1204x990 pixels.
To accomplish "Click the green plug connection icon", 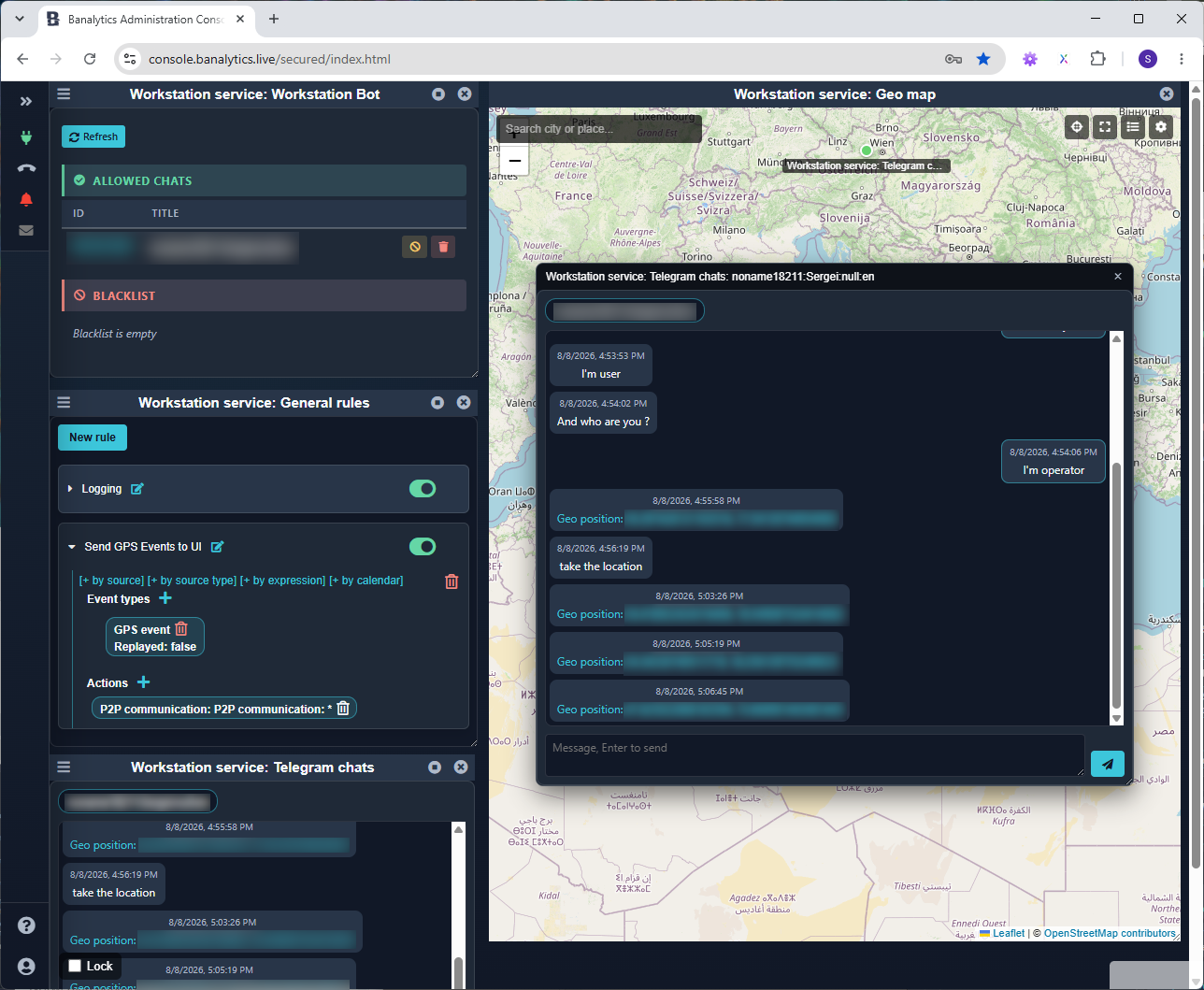I will 26,137.
